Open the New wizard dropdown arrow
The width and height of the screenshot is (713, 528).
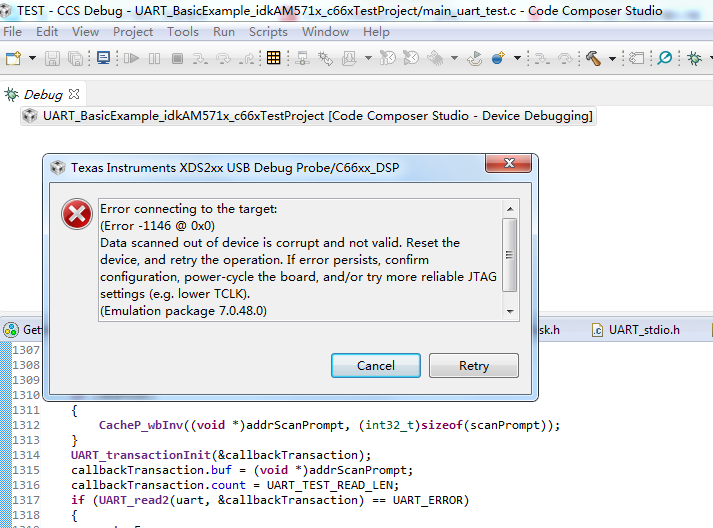pyautogui.click(x=32, y=58)
